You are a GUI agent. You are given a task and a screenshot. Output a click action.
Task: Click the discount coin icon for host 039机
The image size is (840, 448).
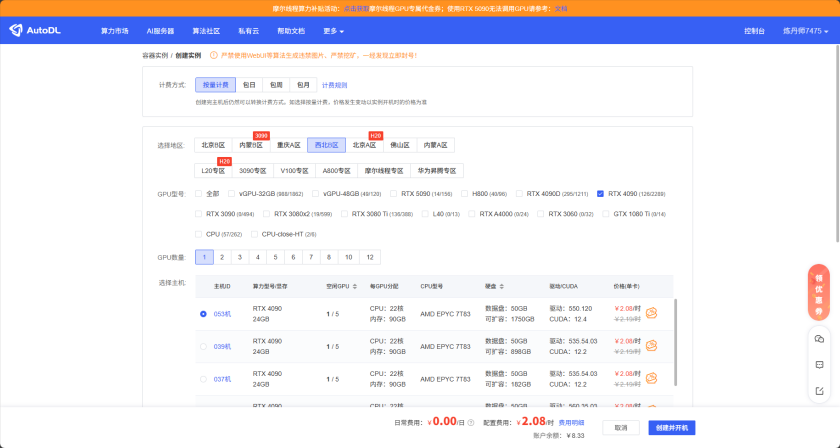coord(651,346)
